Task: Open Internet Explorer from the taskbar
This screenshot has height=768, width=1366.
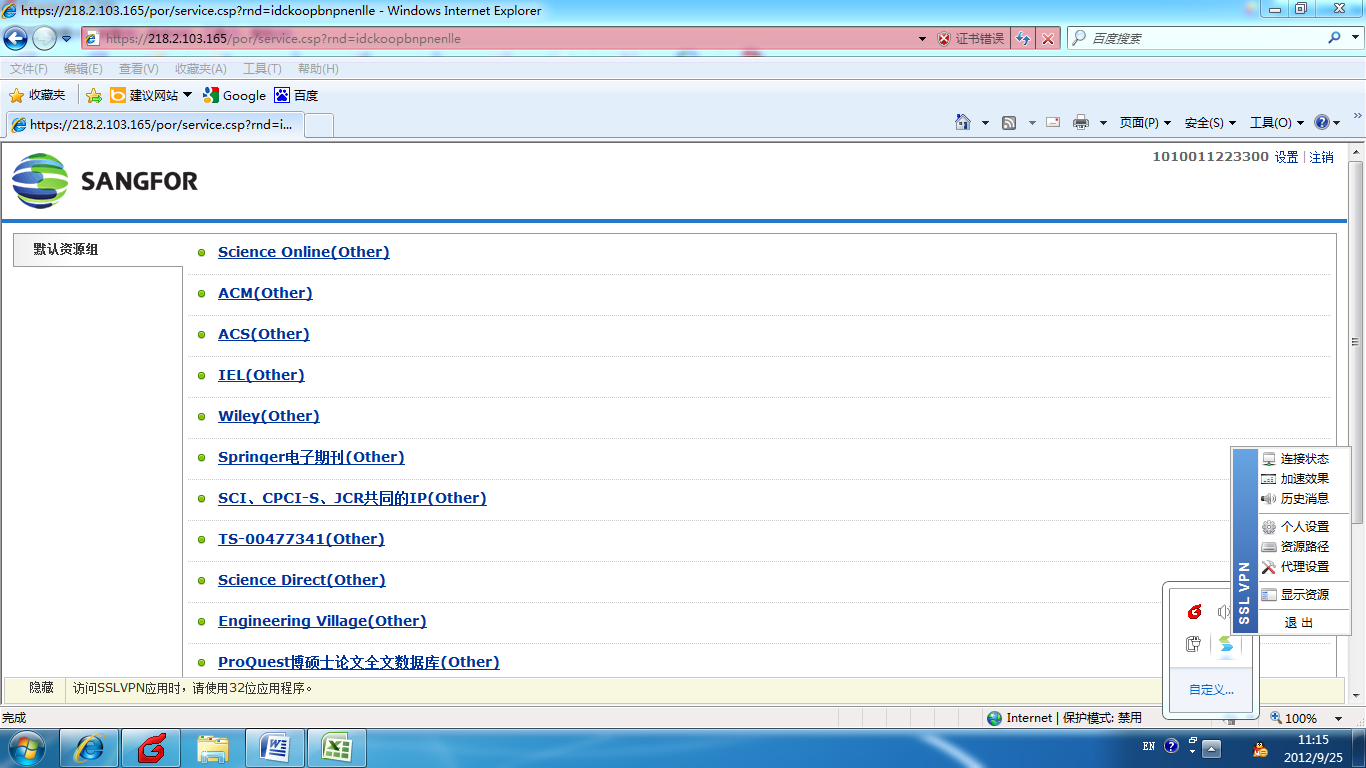Action: click(90, 748)
